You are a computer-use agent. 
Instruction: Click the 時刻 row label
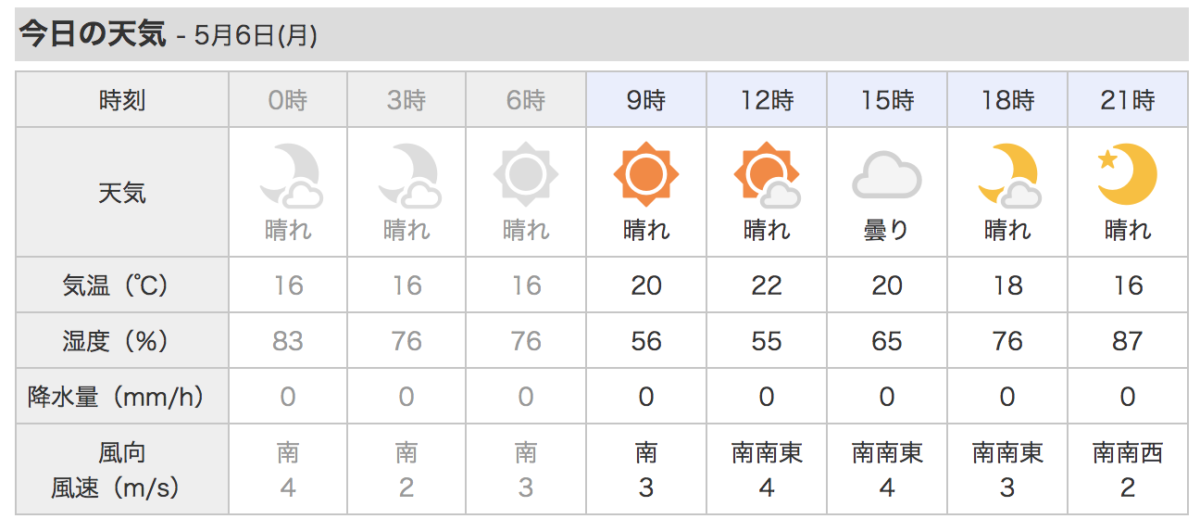point(122,100)
